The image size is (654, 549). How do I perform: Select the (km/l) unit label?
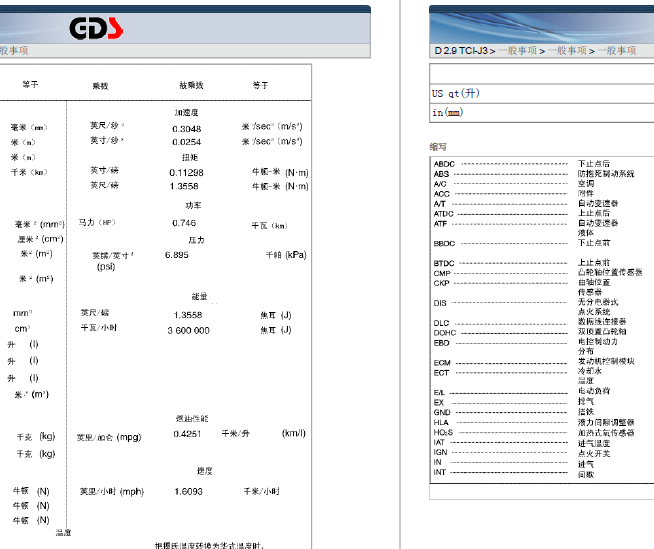click(x=294, y=433)
